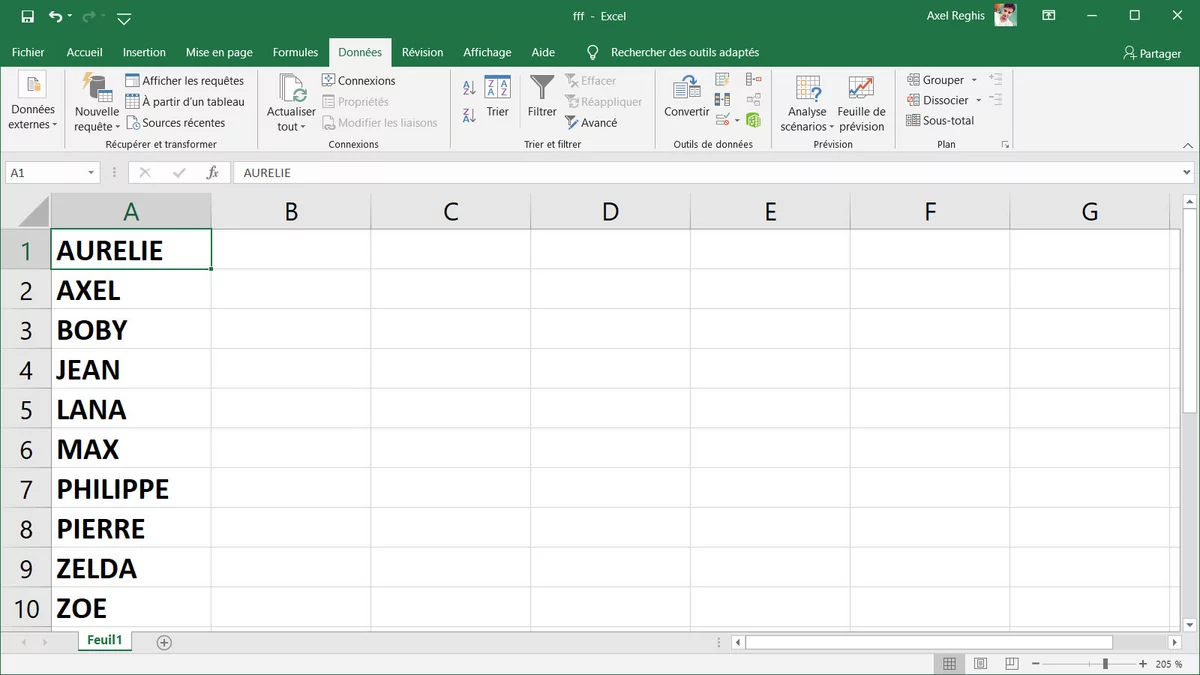Open the Mise en page tab

tap(219, 52)
